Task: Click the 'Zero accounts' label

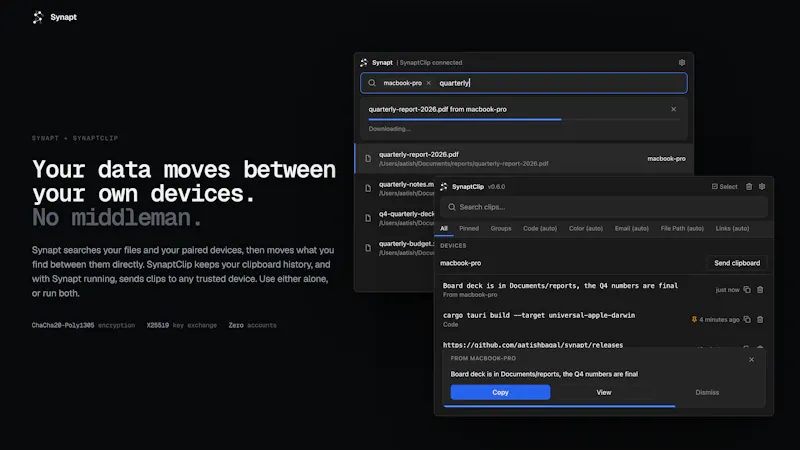Action: [253, 326]
